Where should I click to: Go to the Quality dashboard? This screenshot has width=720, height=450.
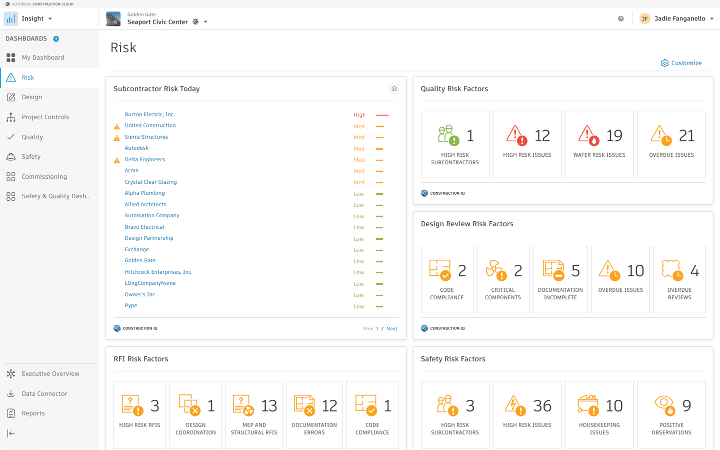click(32, 137)
